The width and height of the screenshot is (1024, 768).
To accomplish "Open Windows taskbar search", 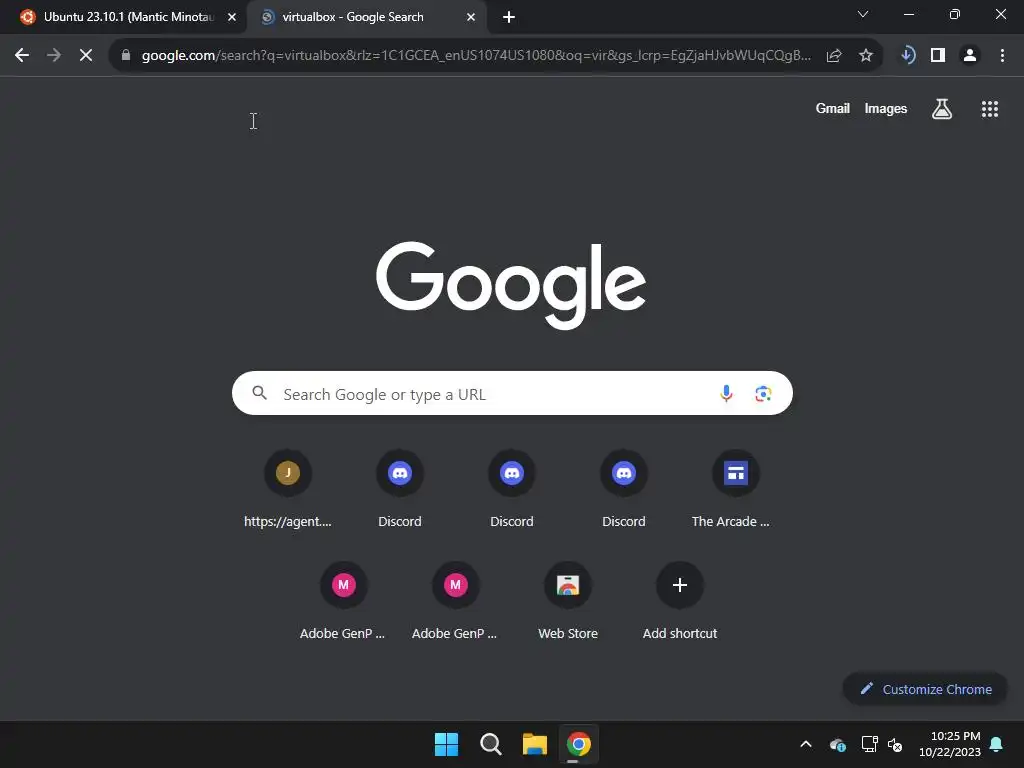I will pos(490,744).
